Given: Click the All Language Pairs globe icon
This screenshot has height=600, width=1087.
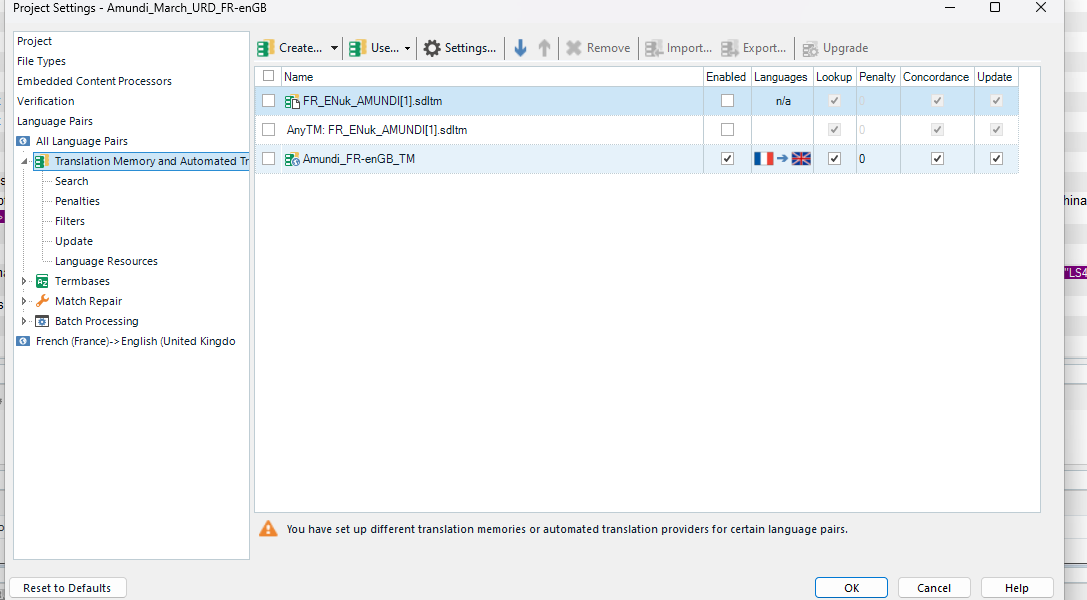Looking at the screenshot, I should (x=24, y=141).
